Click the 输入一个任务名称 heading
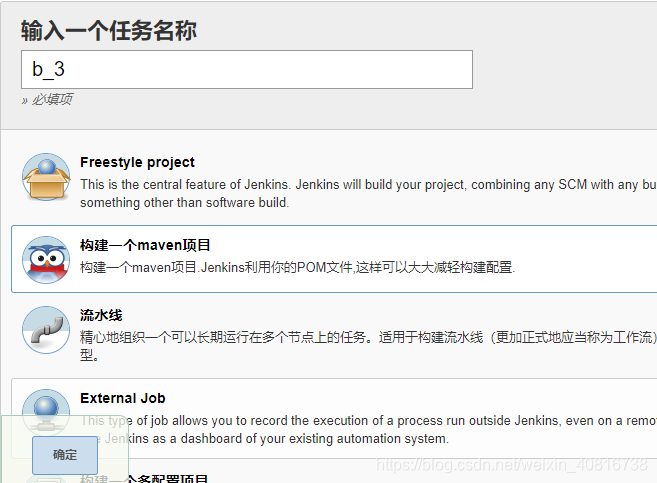 109,31
